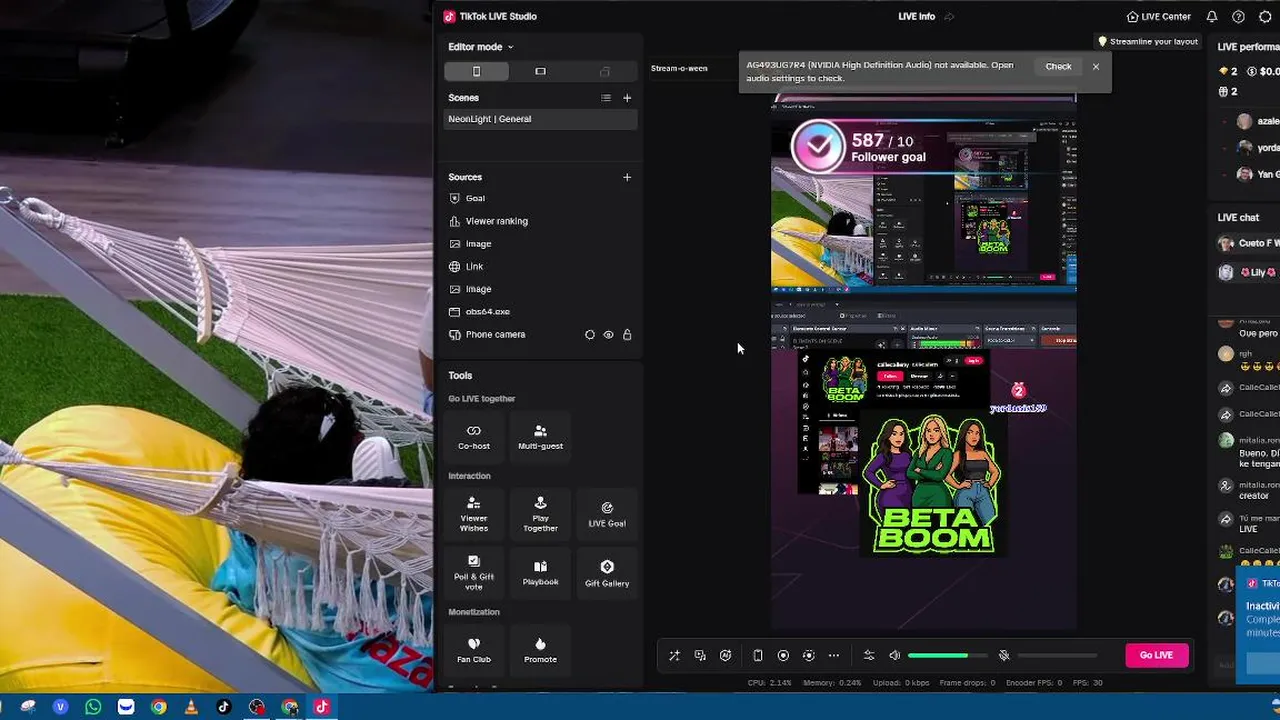Click LIVE Info header

click(916, 17)
